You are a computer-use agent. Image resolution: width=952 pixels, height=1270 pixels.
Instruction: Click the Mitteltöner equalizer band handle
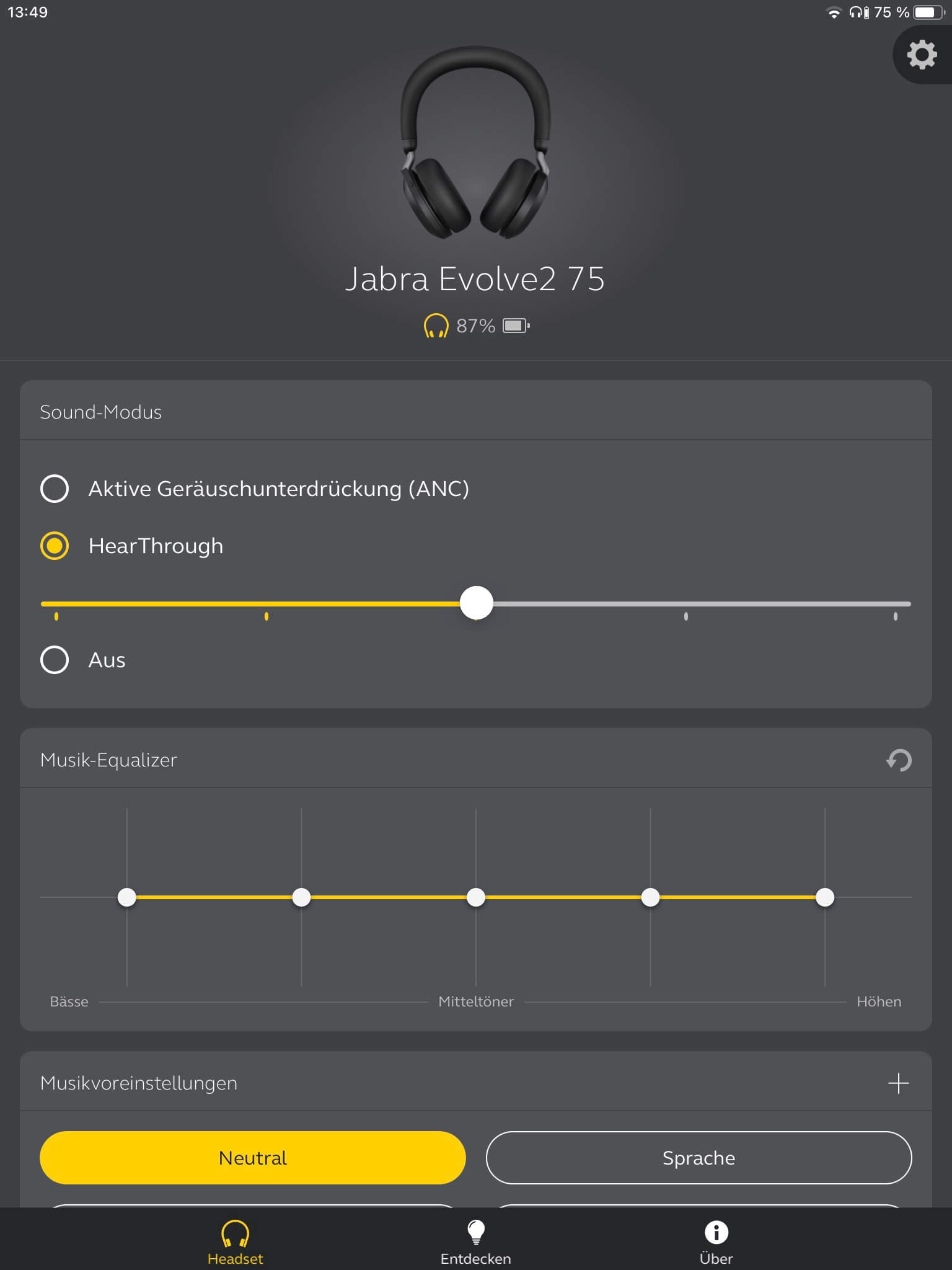[476, 897]
